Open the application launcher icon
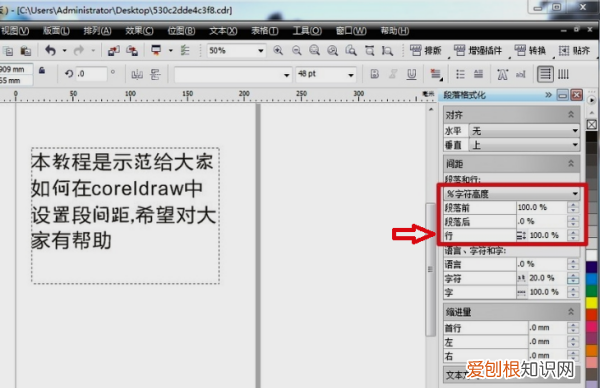Image resolution: width=600 pixels, height=388 pixels. pos(156,50)
